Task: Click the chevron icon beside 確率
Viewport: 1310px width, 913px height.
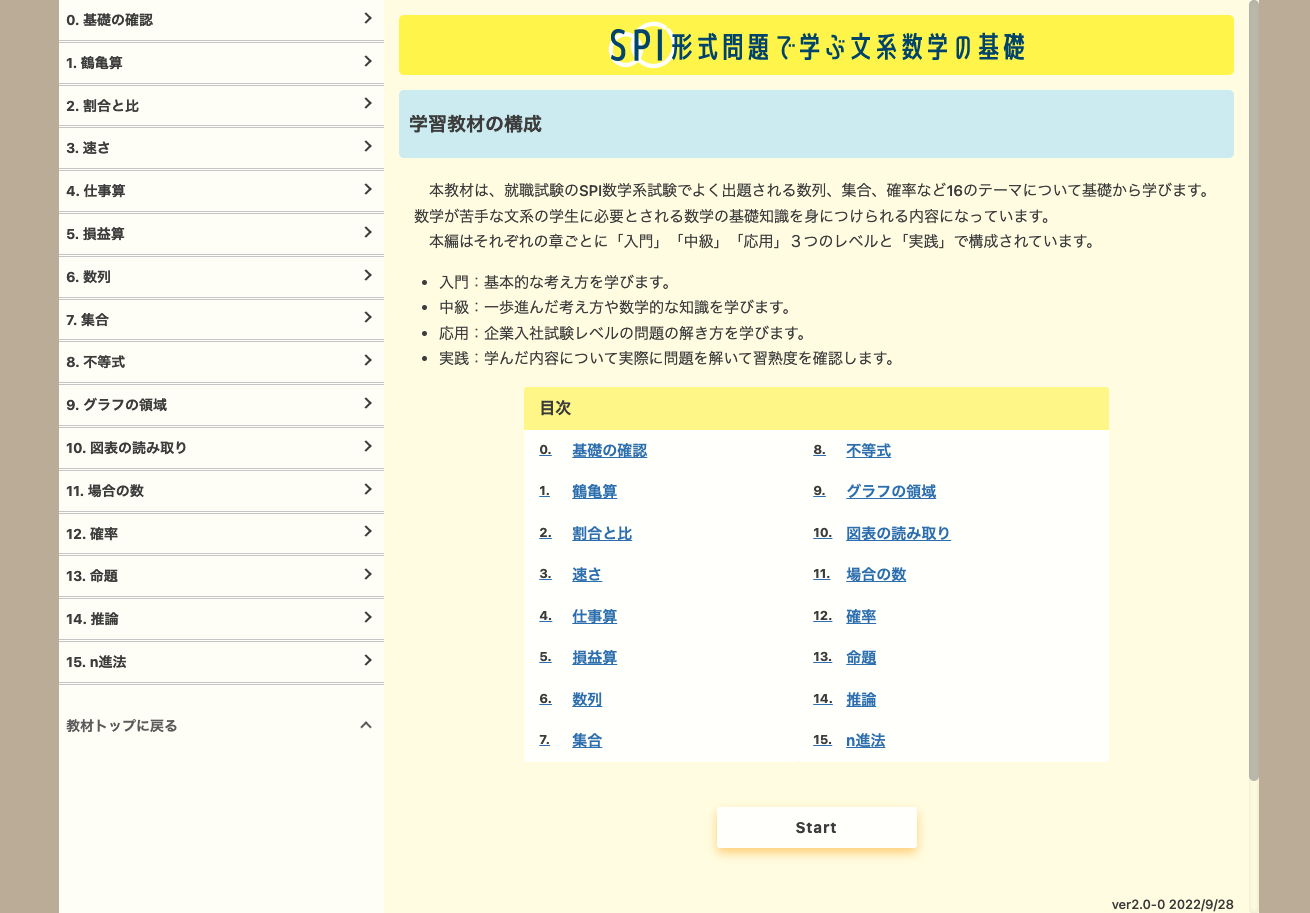Action: [367, 533]
